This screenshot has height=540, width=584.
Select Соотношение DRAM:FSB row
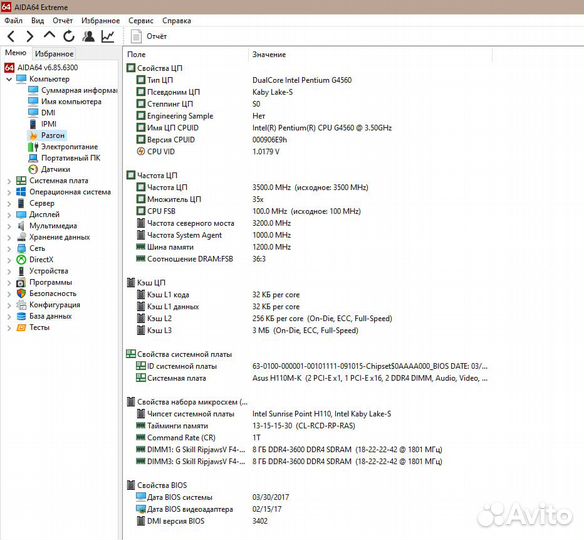pyautogui.click(x=201, y=259)
